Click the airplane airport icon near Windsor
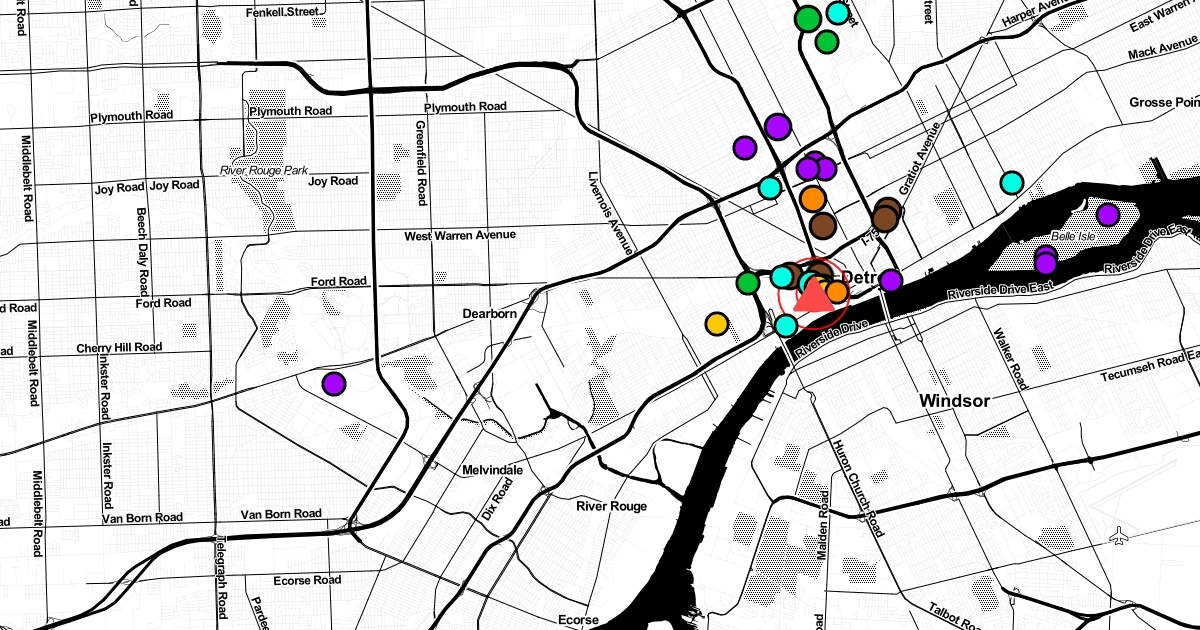This screenshot has width=1200, height=630. 1118,537
